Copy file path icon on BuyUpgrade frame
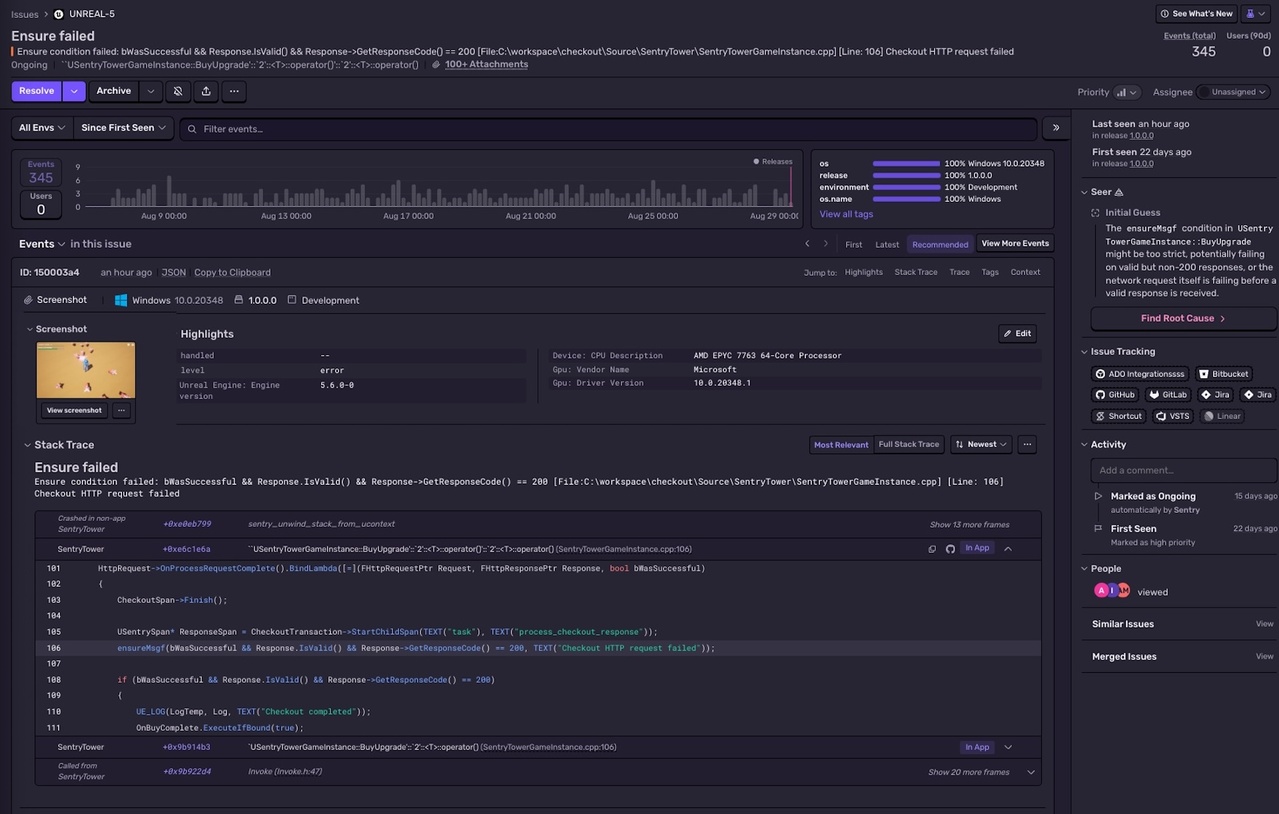Screen dimensions: 1279x814 932,549
